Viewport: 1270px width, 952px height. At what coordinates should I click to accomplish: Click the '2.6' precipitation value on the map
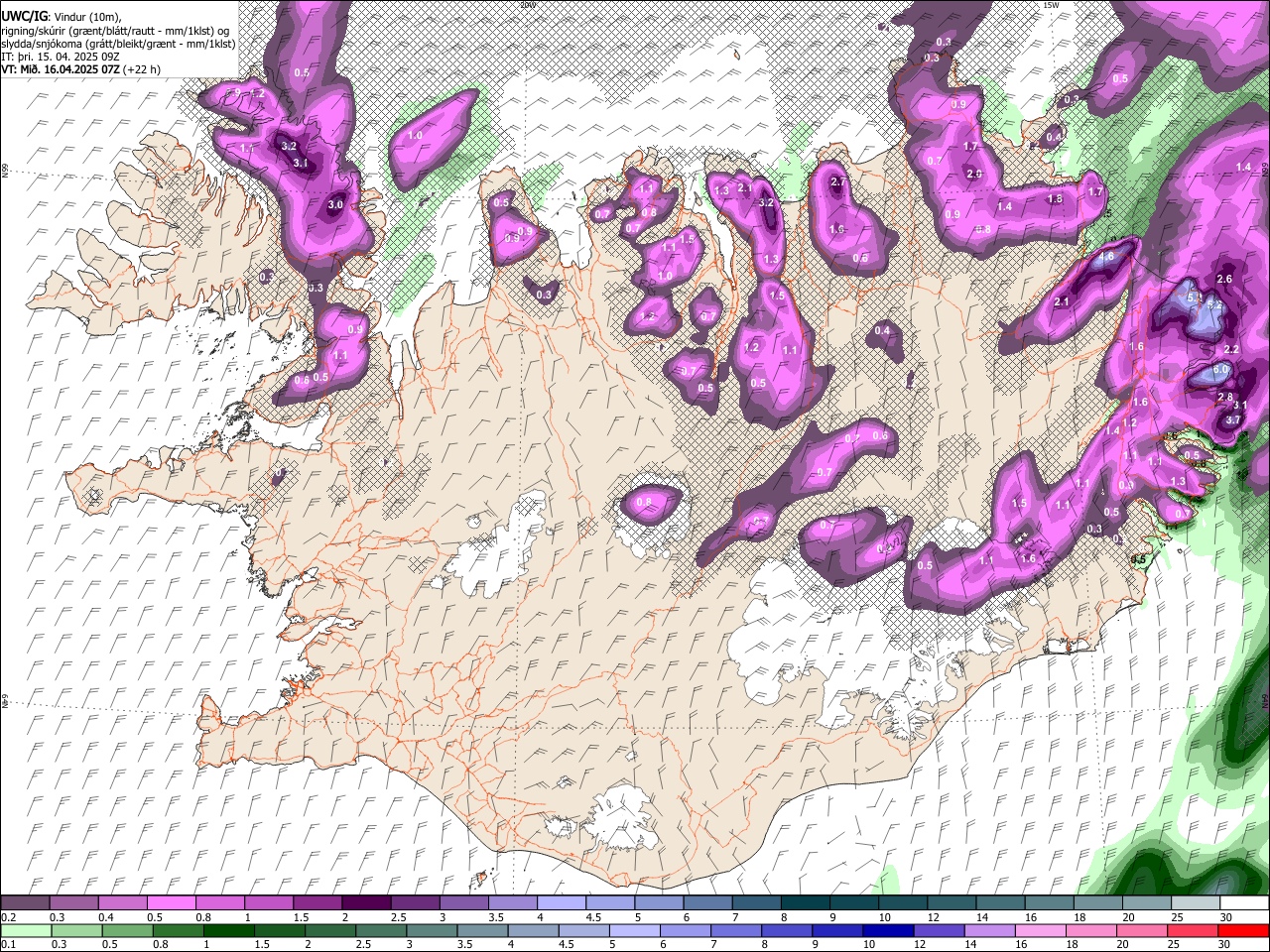[x=1224, y=280]
